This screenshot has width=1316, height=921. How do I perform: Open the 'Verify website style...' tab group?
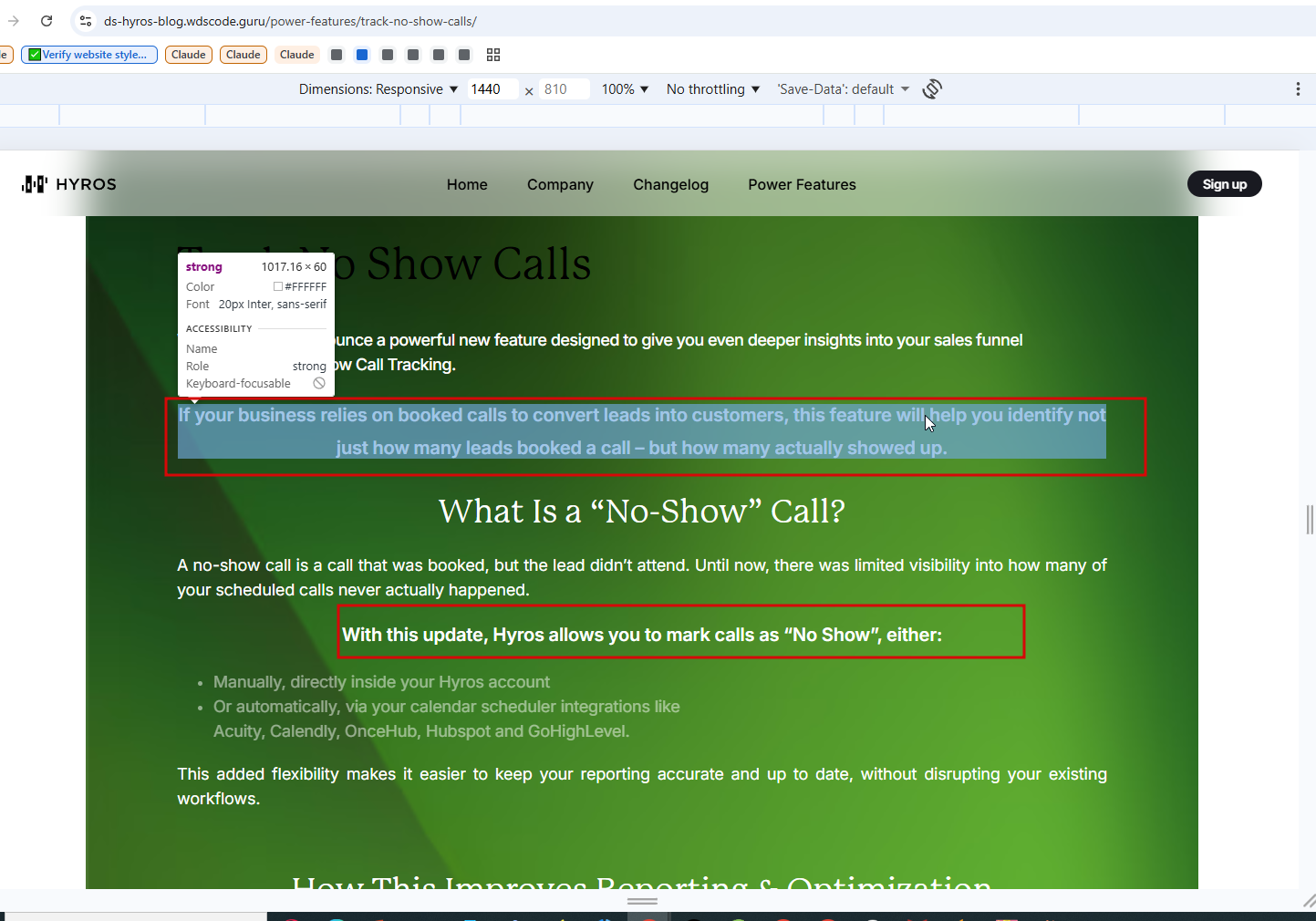89,55
